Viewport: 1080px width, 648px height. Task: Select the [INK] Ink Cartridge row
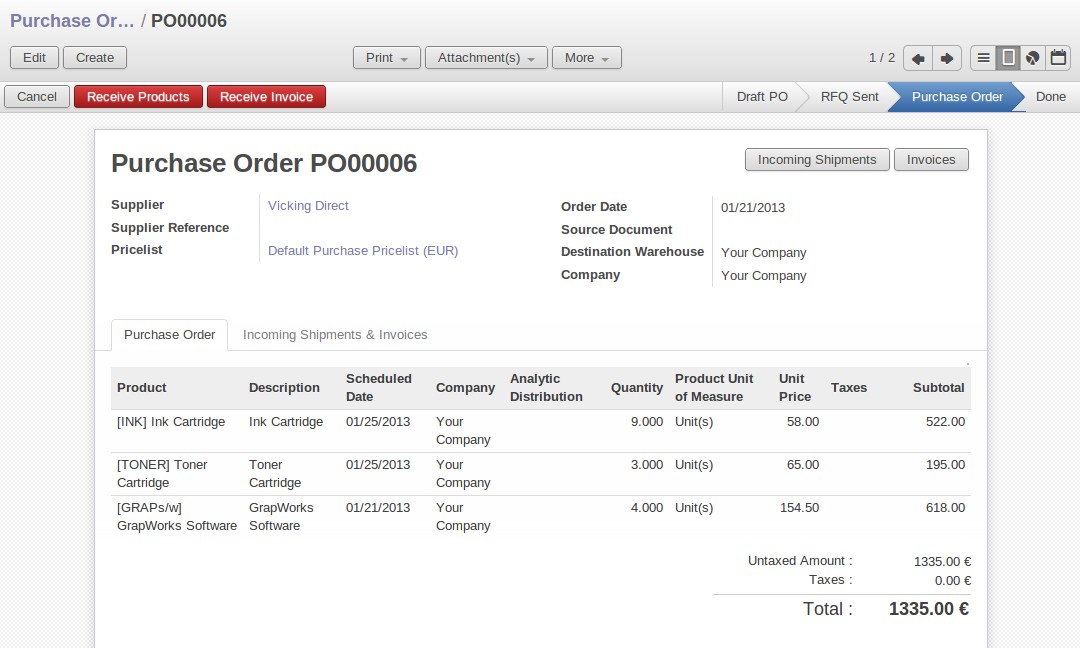click(541, 431)
